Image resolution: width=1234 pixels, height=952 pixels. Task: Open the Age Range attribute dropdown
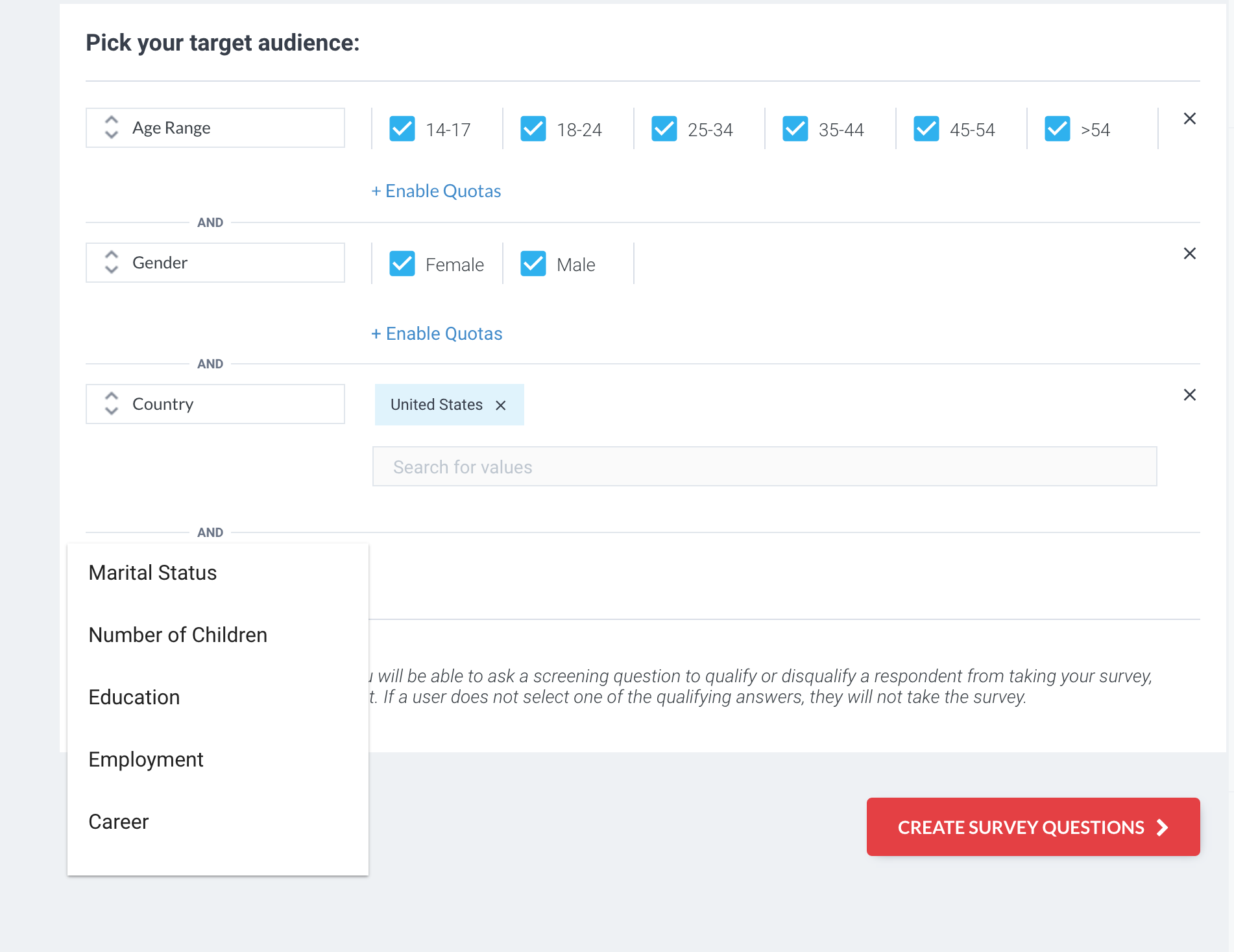(215, 128)
